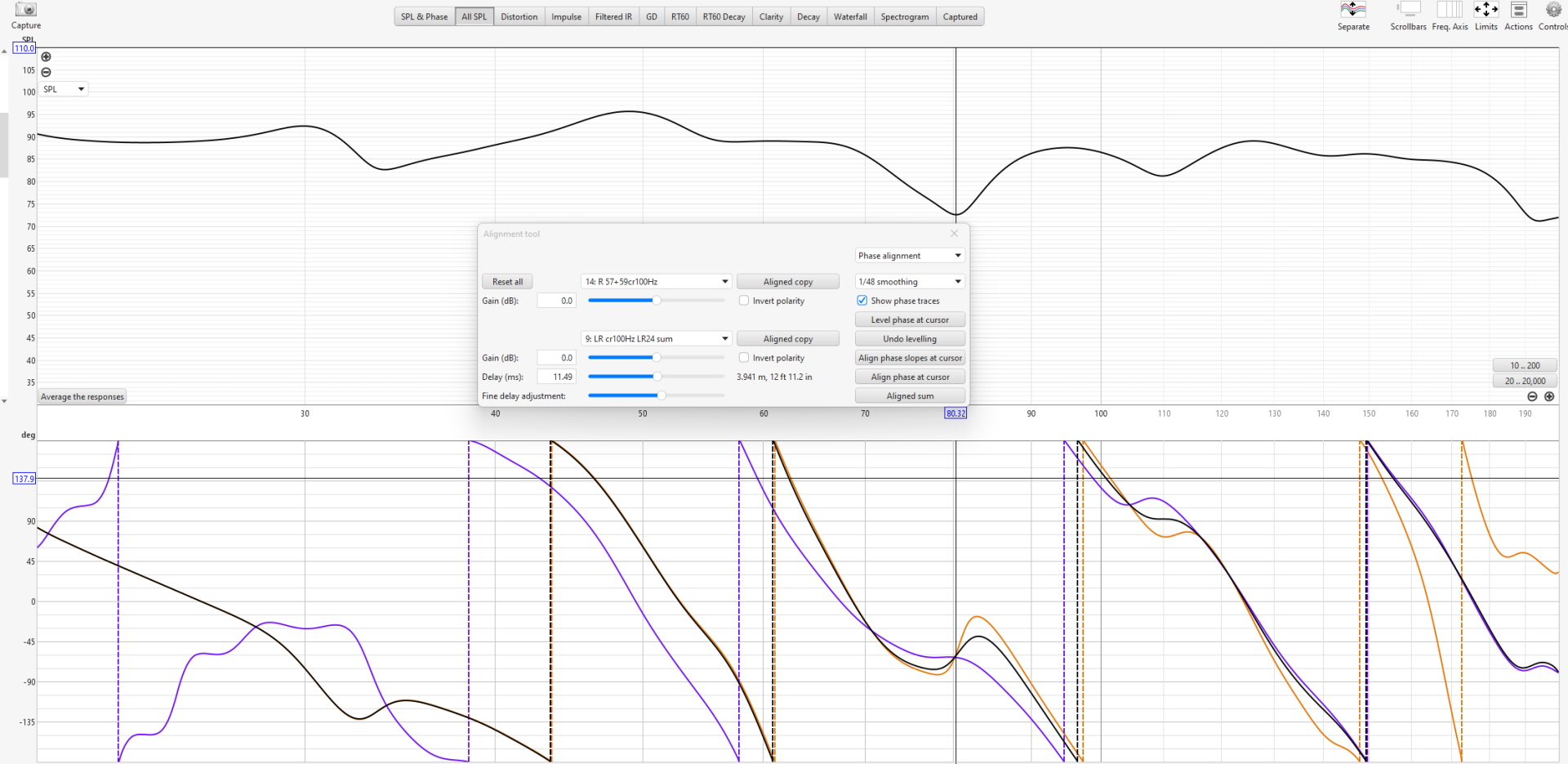Click the Delay (ms) value field
This screenshot has height=764, width=1568.
[x=557, y=378]
